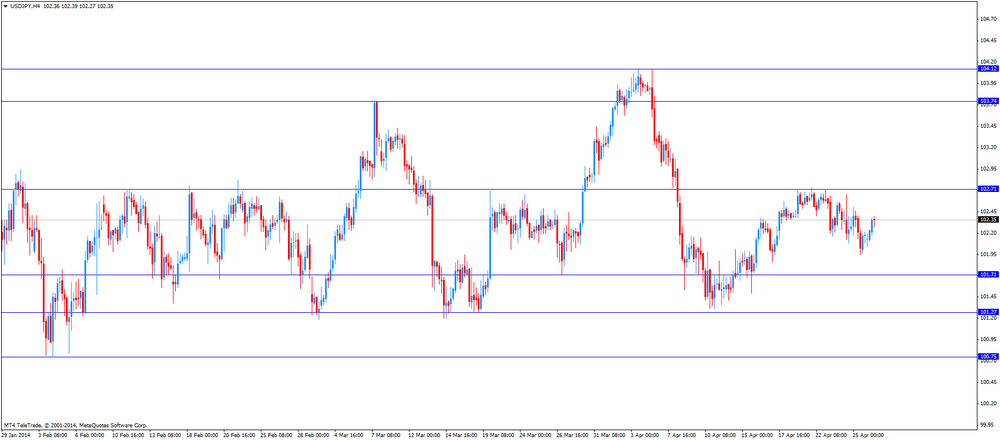Click the USDJPY,H4 chart title text
The height and width of the screenshot is (440, 1000).
(26, 5)
